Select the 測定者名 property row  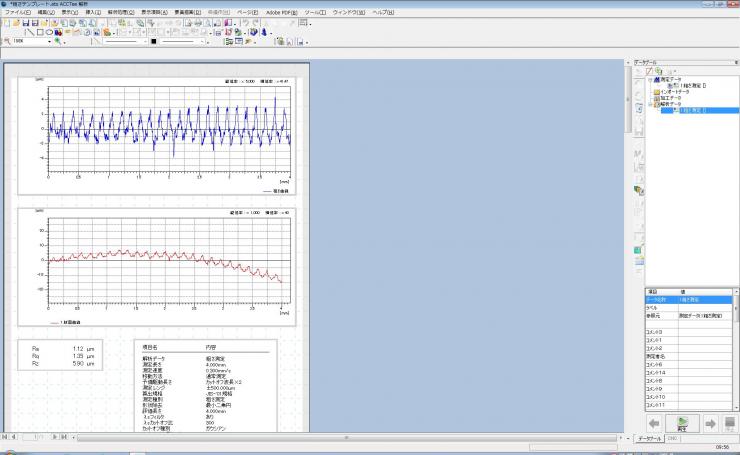[689, 356]
